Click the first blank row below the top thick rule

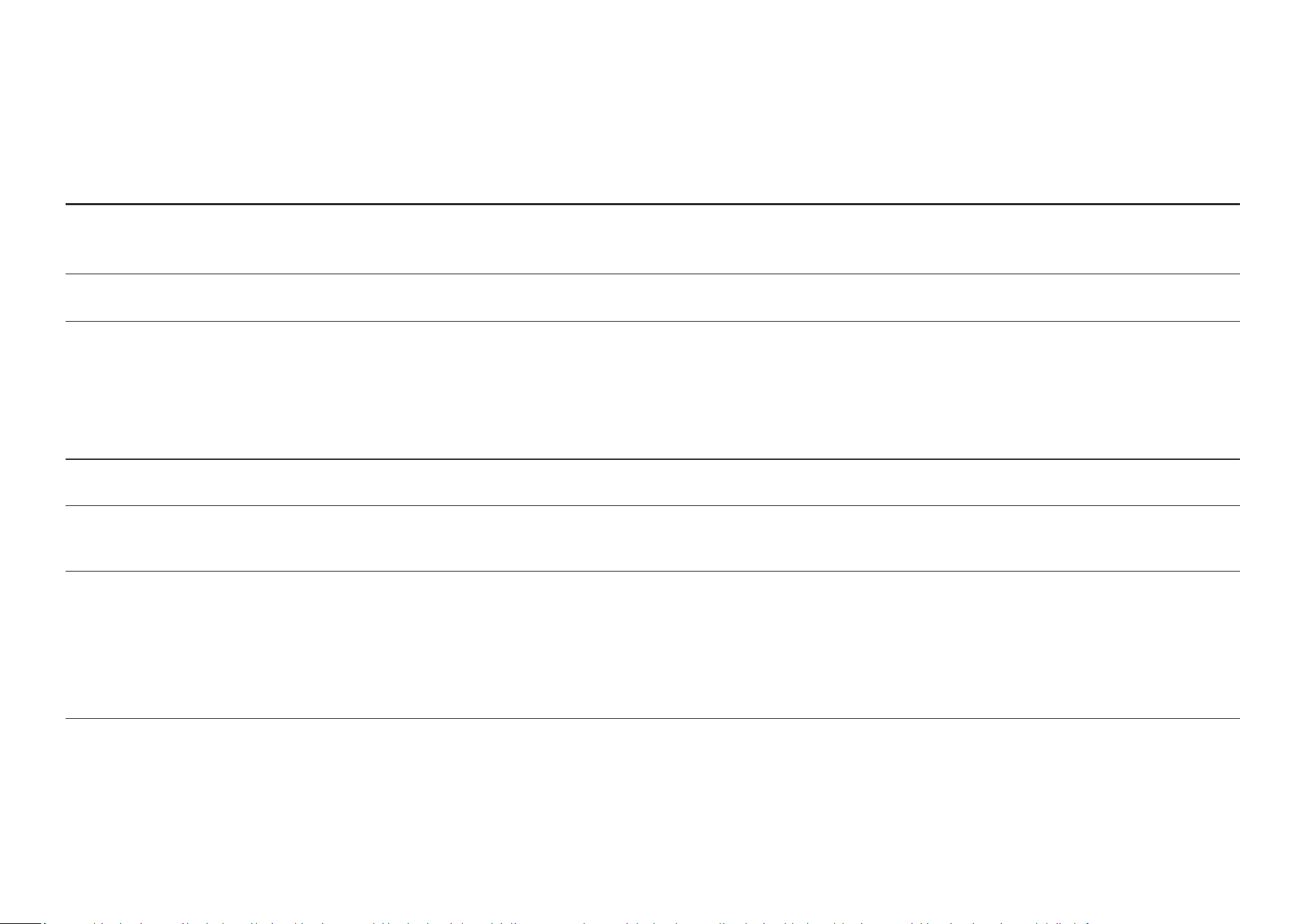click(652, 239)
